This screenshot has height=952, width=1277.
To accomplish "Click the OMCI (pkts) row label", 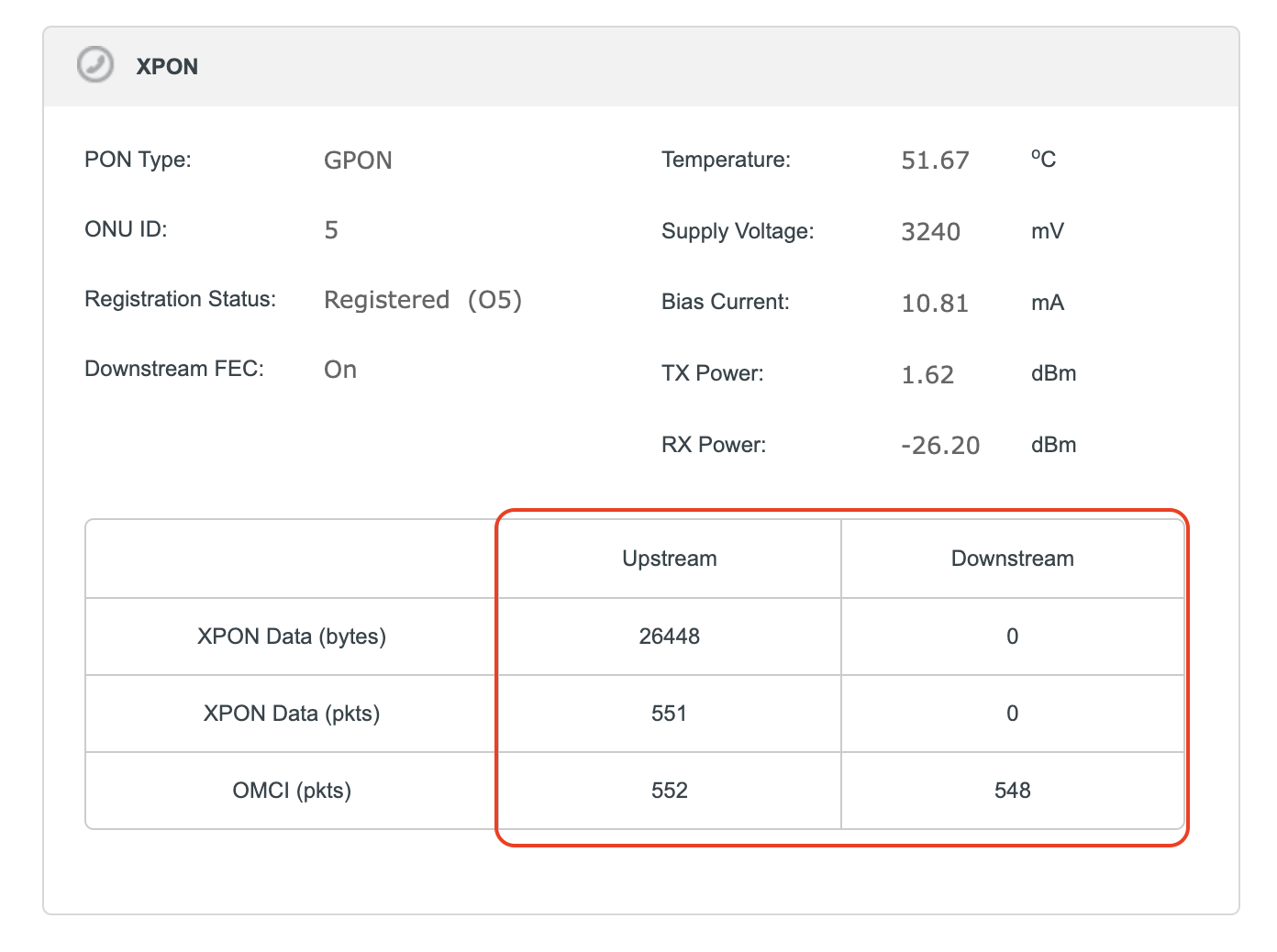I will [292, 791].
